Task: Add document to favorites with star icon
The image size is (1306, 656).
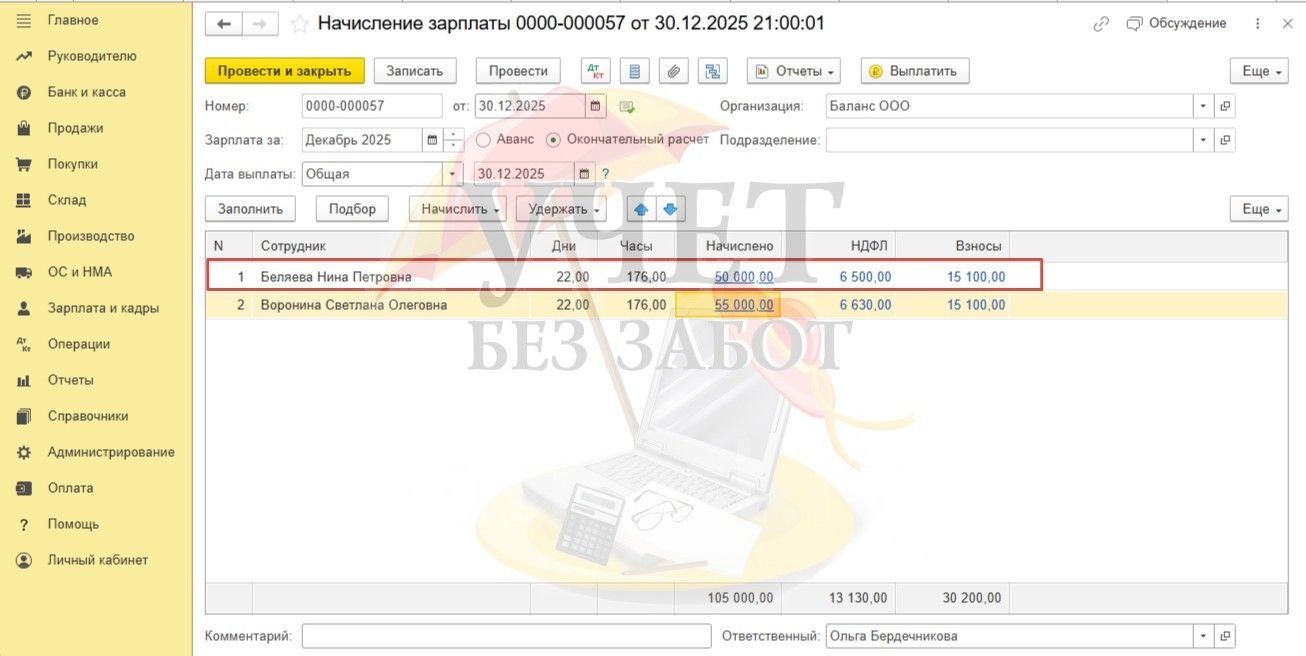Action: pyautogui.click(x=299, y=23)
